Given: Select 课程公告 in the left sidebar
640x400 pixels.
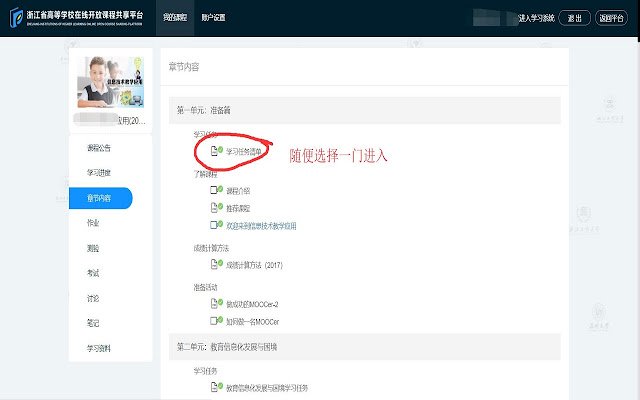Looking at the screenshot, I should coord(99,148).
